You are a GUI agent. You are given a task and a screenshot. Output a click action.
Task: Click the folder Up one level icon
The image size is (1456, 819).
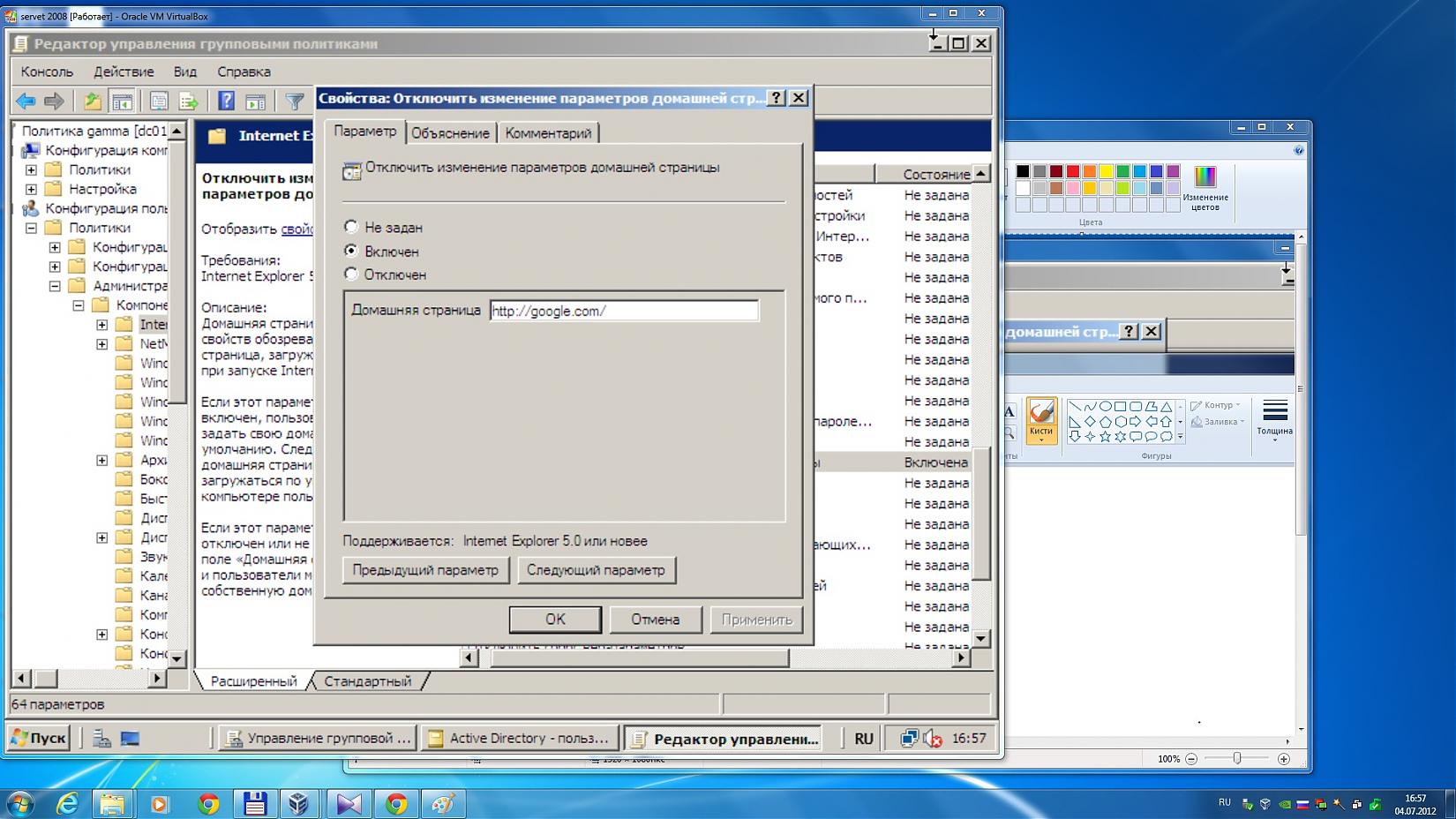(x=92, y=101)
